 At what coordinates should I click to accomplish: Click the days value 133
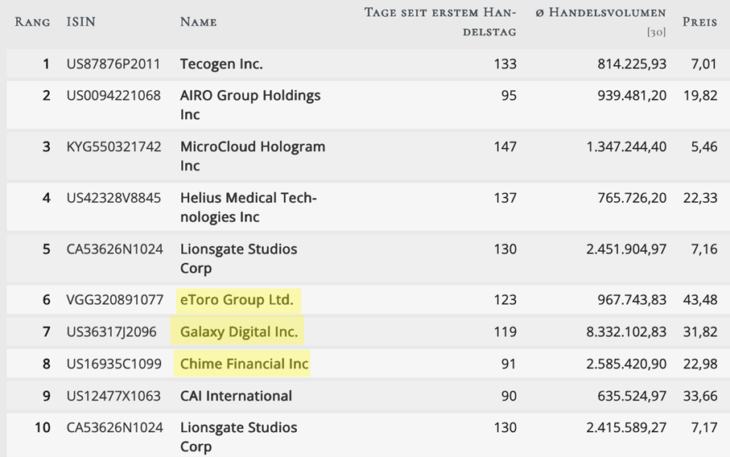click(x=505, y=64)
